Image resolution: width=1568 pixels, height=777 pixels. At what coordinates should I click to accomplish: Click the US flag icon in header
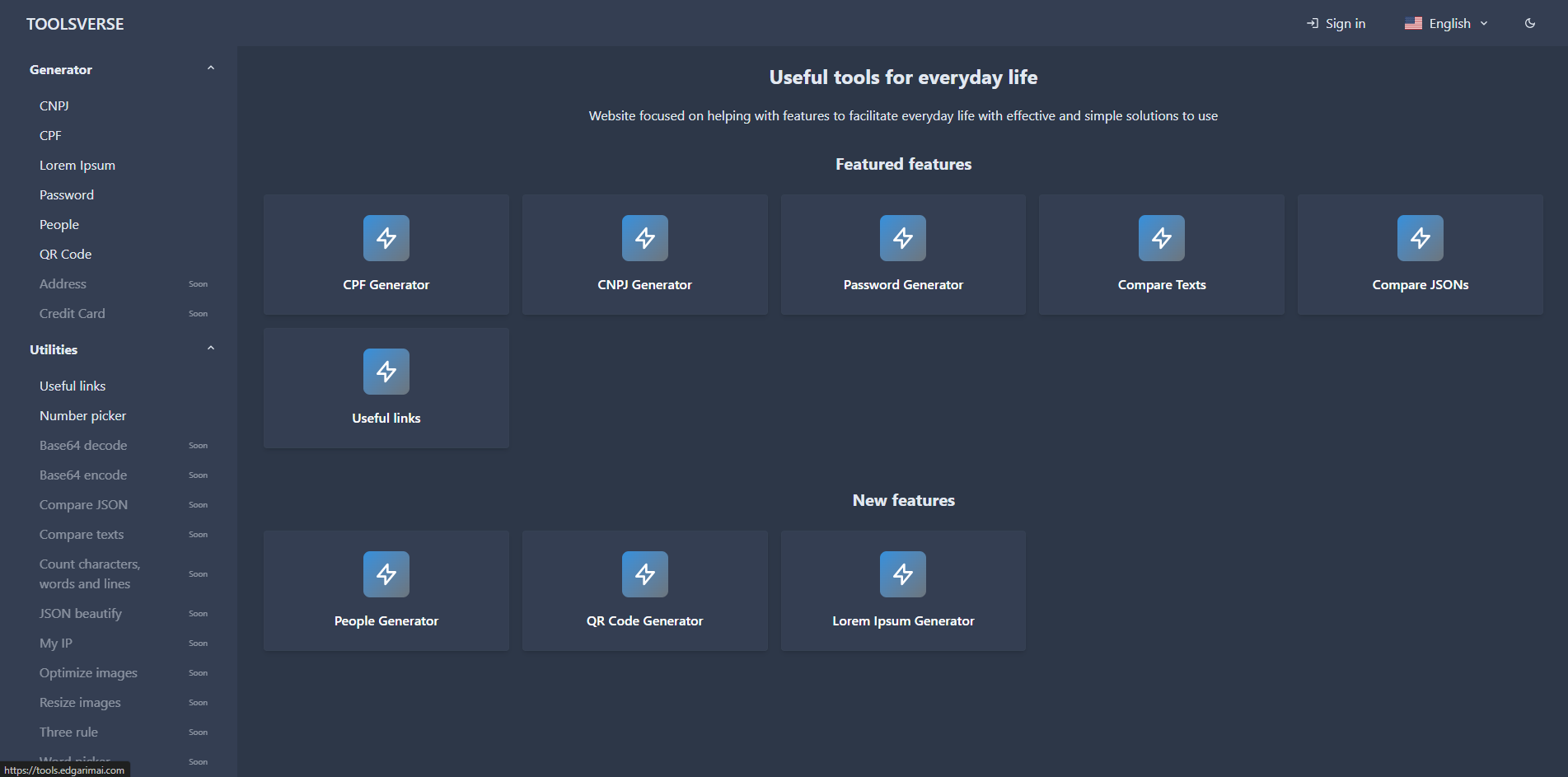click(x=1414, y=23)
